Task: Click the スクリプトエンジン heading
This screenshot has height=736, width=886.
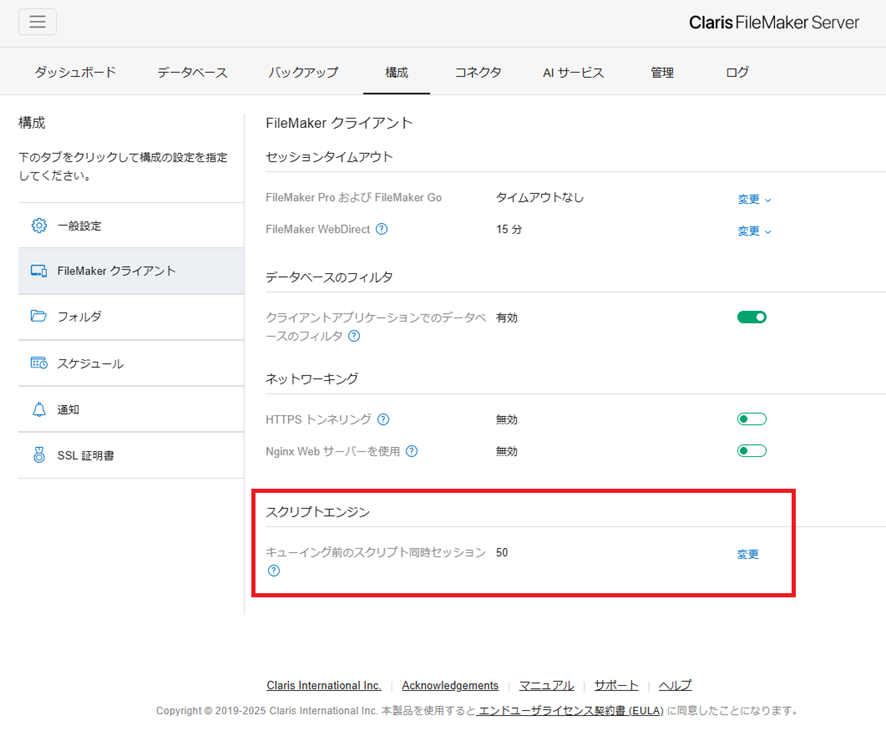Action: [x=318, y=512]
